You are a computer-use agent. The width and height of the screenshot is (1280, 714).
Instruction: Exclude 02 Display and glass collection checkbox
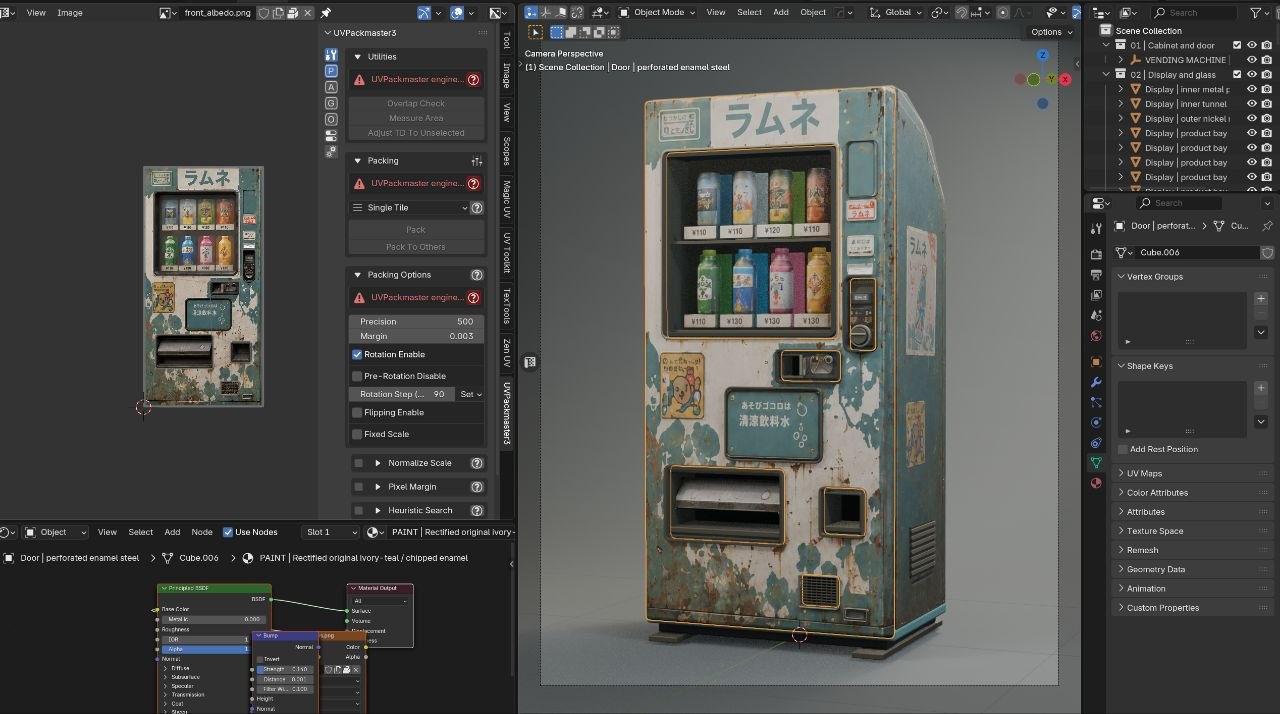[1237, 74]
